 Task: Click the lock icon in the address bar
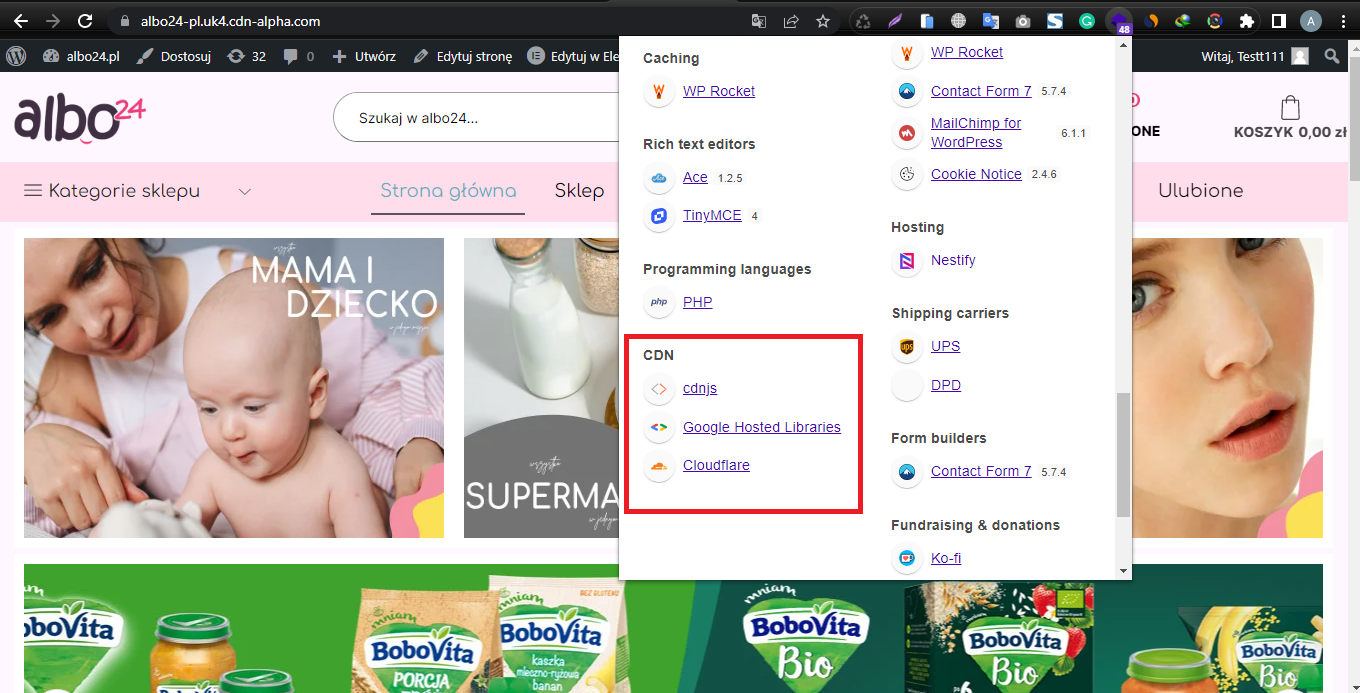pyautogui.click(x=125, y=21)
